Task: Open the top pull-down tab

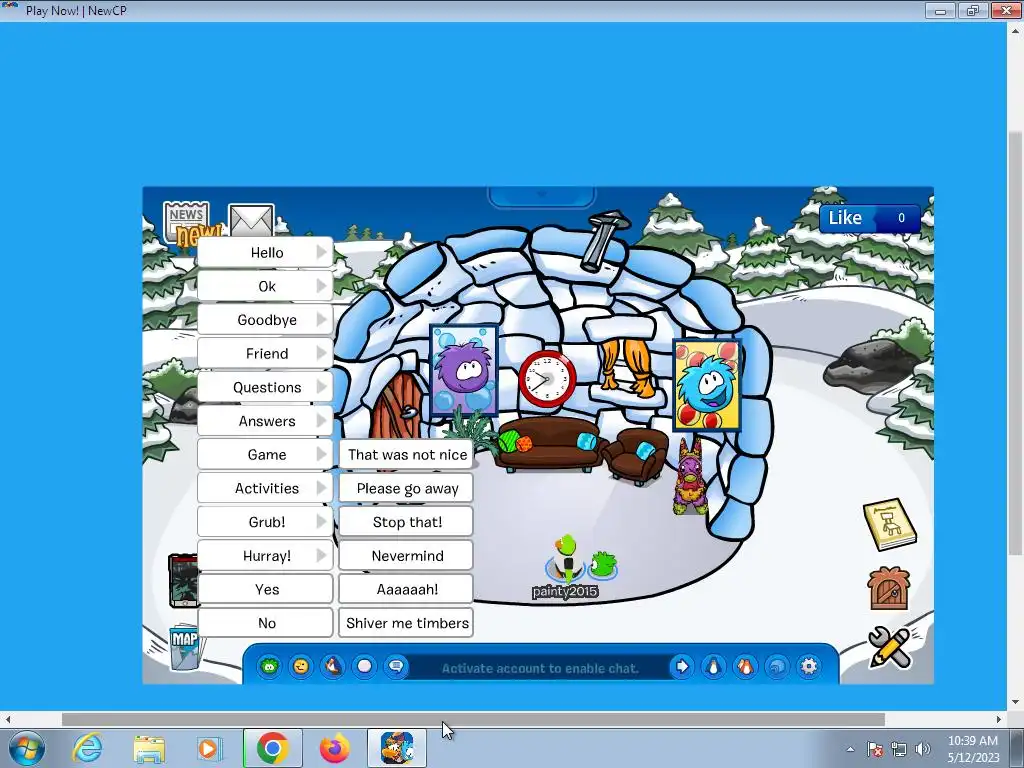Action: click(541, 196)
